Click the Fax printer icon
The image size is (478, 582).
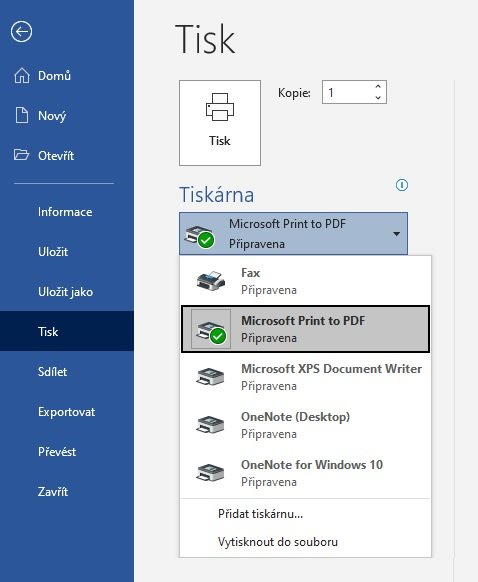[211, 281]
